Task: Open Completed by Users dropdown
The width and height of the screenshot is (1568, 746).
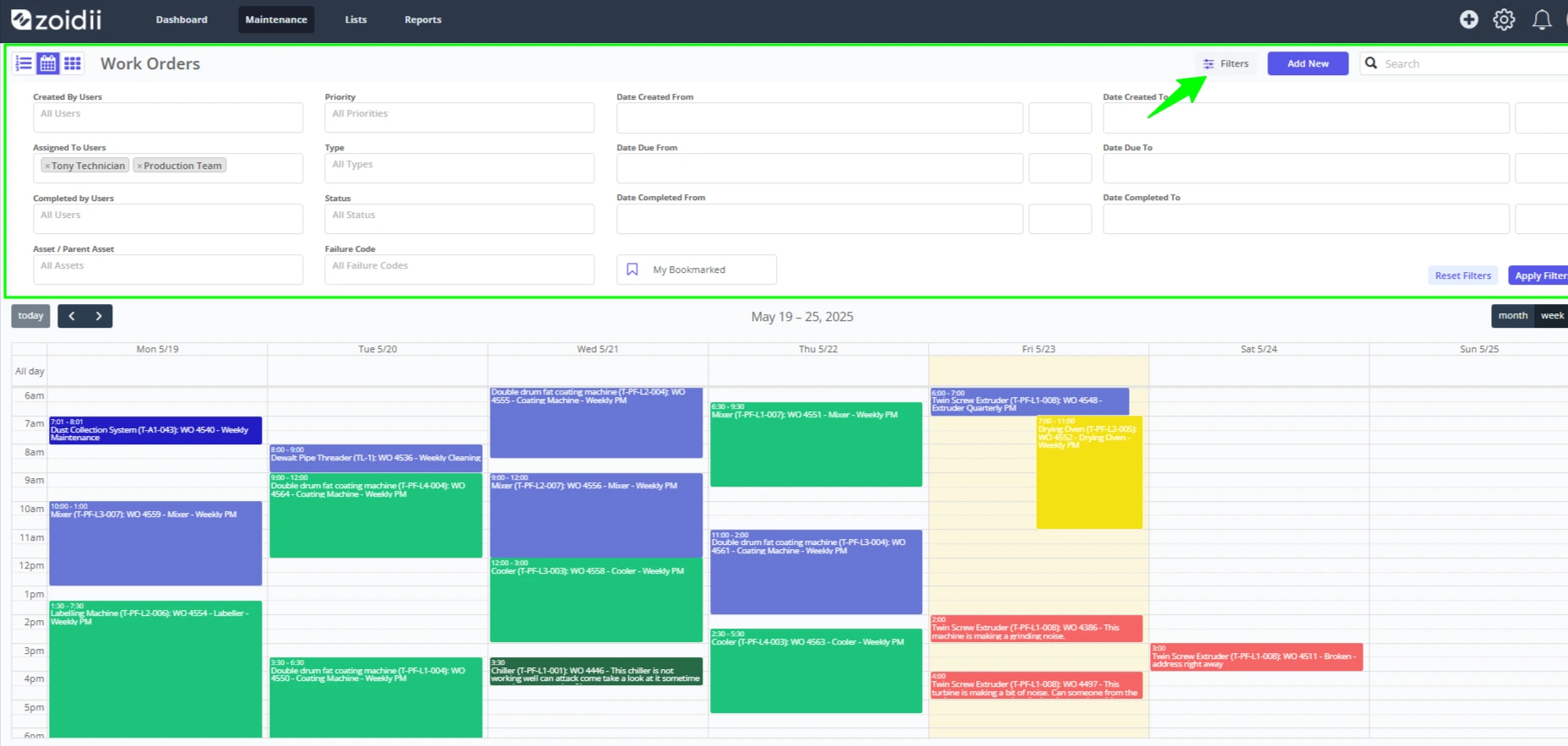Action: pyautogui.click(x=168, y=219)
